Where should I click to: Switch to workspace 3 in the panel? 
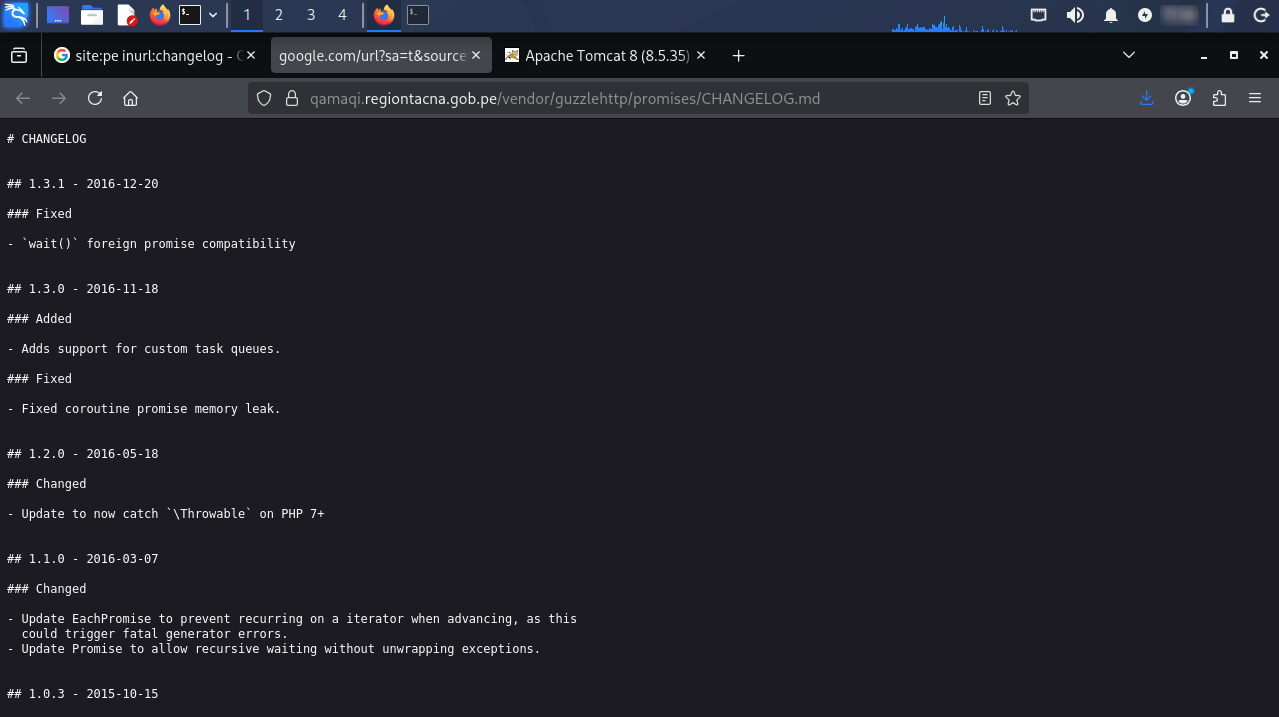click(311, 15)
